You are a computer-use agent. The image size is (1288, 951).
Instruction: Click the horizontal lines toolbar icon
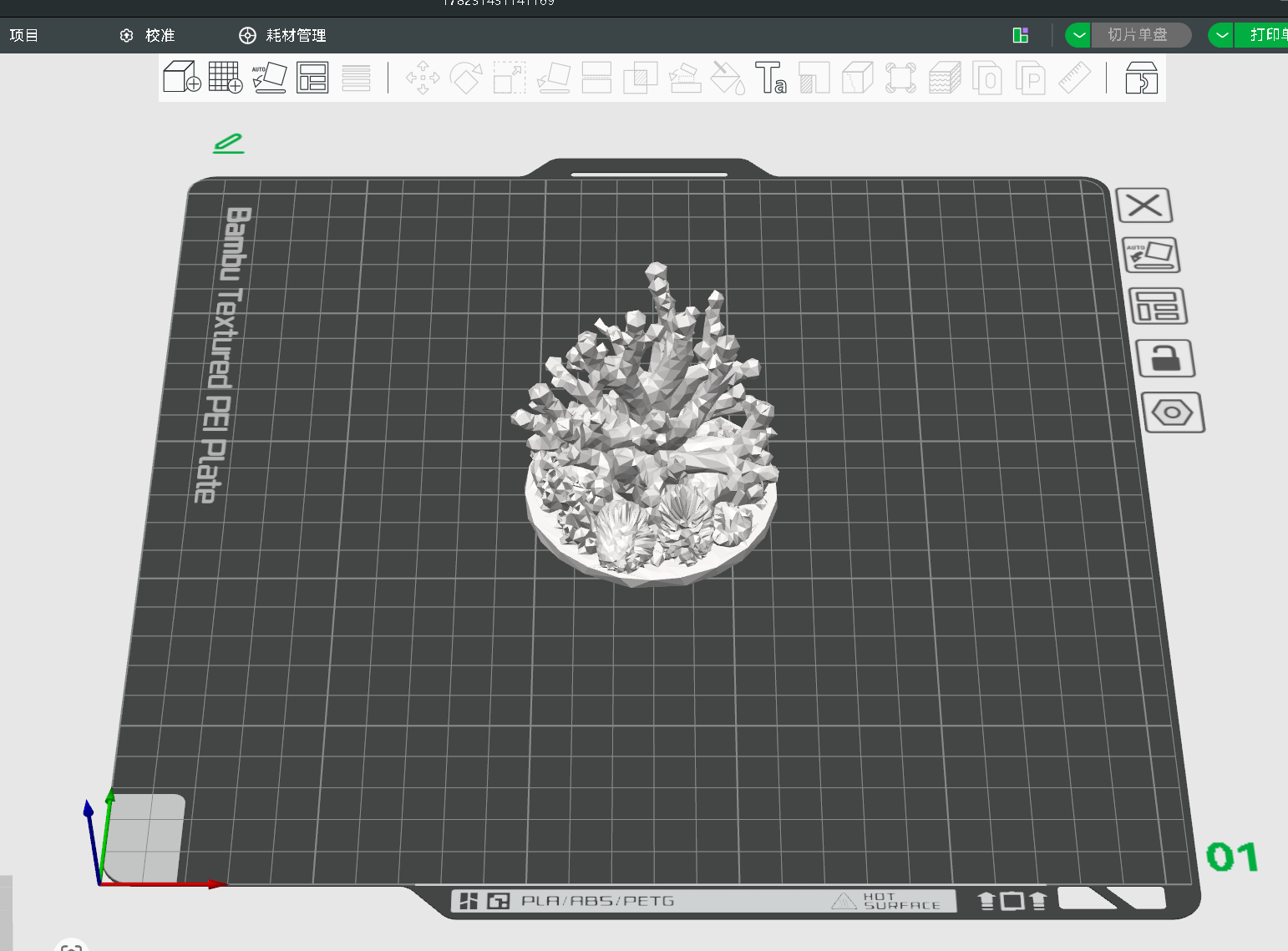[x=356, y=78]
